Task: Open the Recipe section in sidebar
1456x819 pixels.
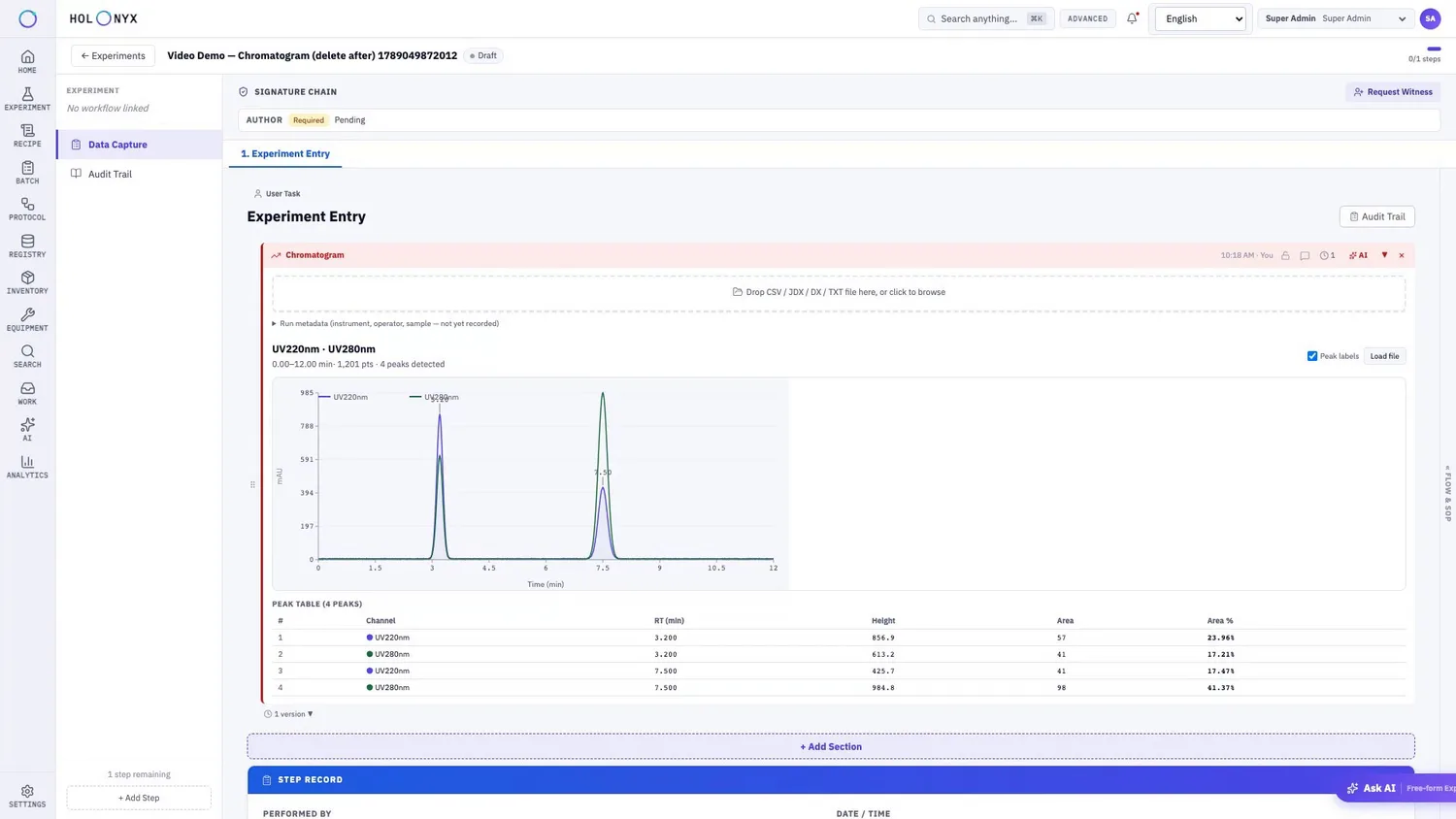Action: pyautogui.click(x=27, y=136)
